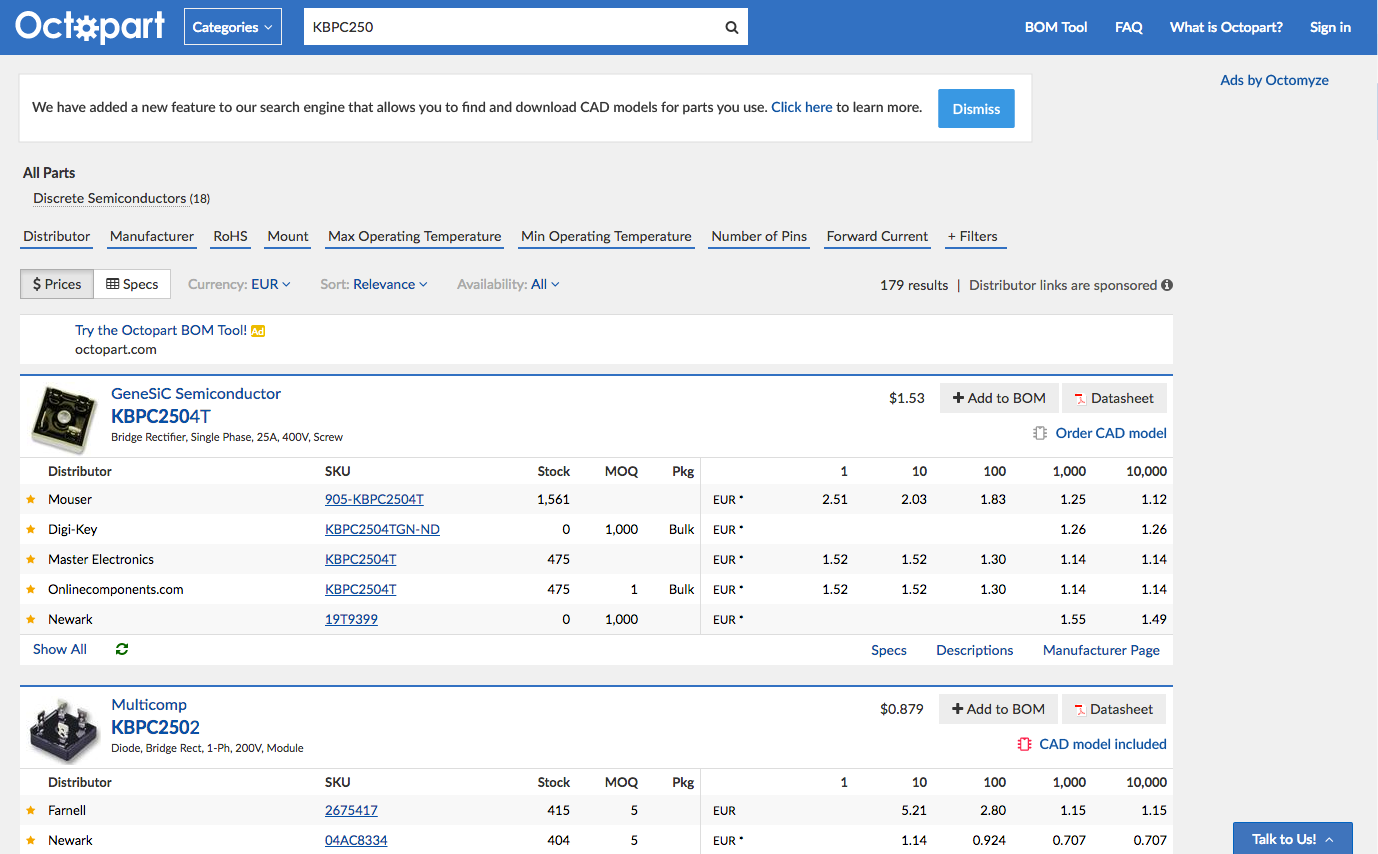Image resolution: width=1378 pixels, height=854 pixels.
Task: Dismiss the CAD models notification
Action: tap(975, 109)
